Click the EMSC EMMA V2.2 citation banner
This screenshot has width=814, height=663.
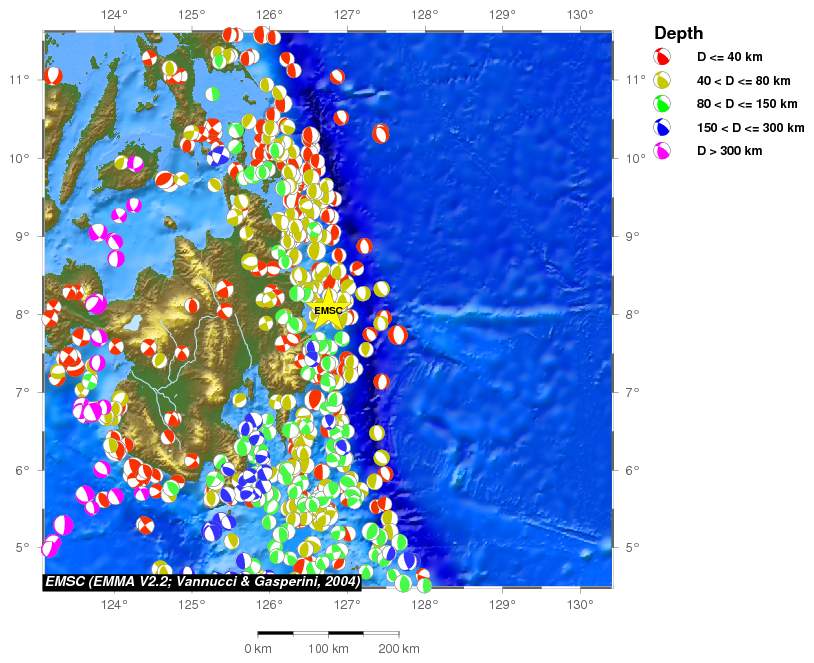pos(202,581)
